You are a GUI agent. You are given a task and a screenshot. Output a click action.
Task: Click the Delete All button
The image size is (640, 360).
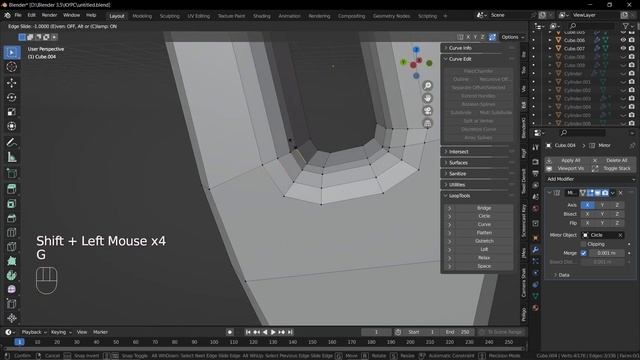(x=613, y=160)
